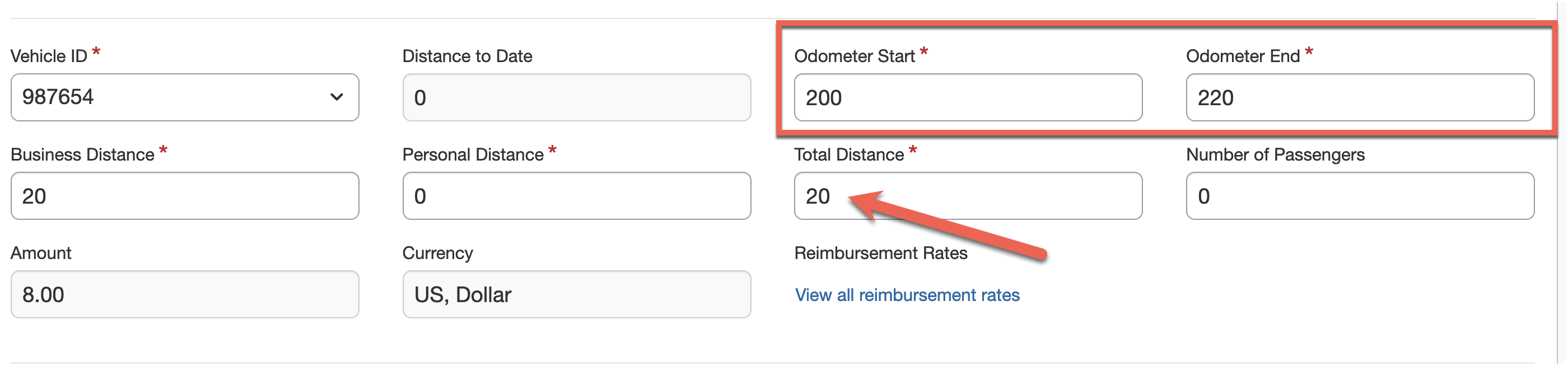The height and width of the screenshot is (367, 1568).
Task: Click the value 200 in Odometer Start
Action: pyautogui.click(x=825, y=97)
